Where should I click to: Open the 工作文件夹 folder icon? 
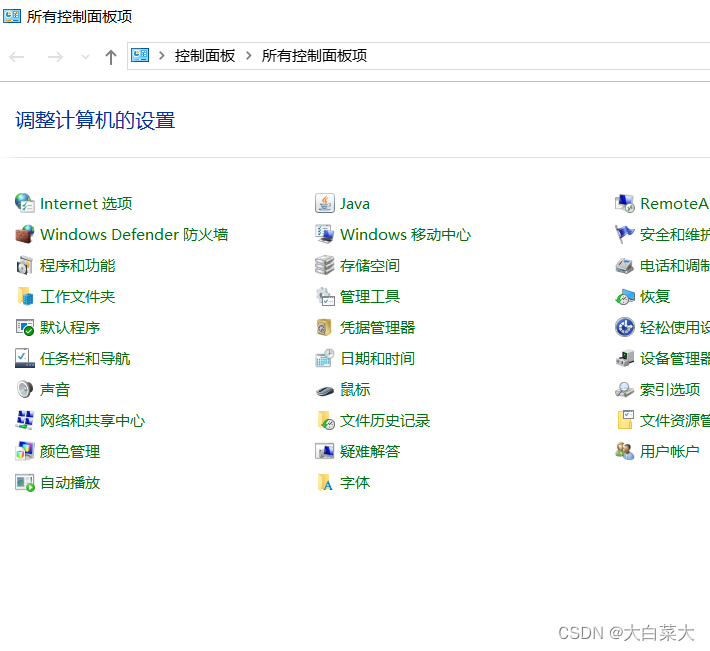(24, 297)
